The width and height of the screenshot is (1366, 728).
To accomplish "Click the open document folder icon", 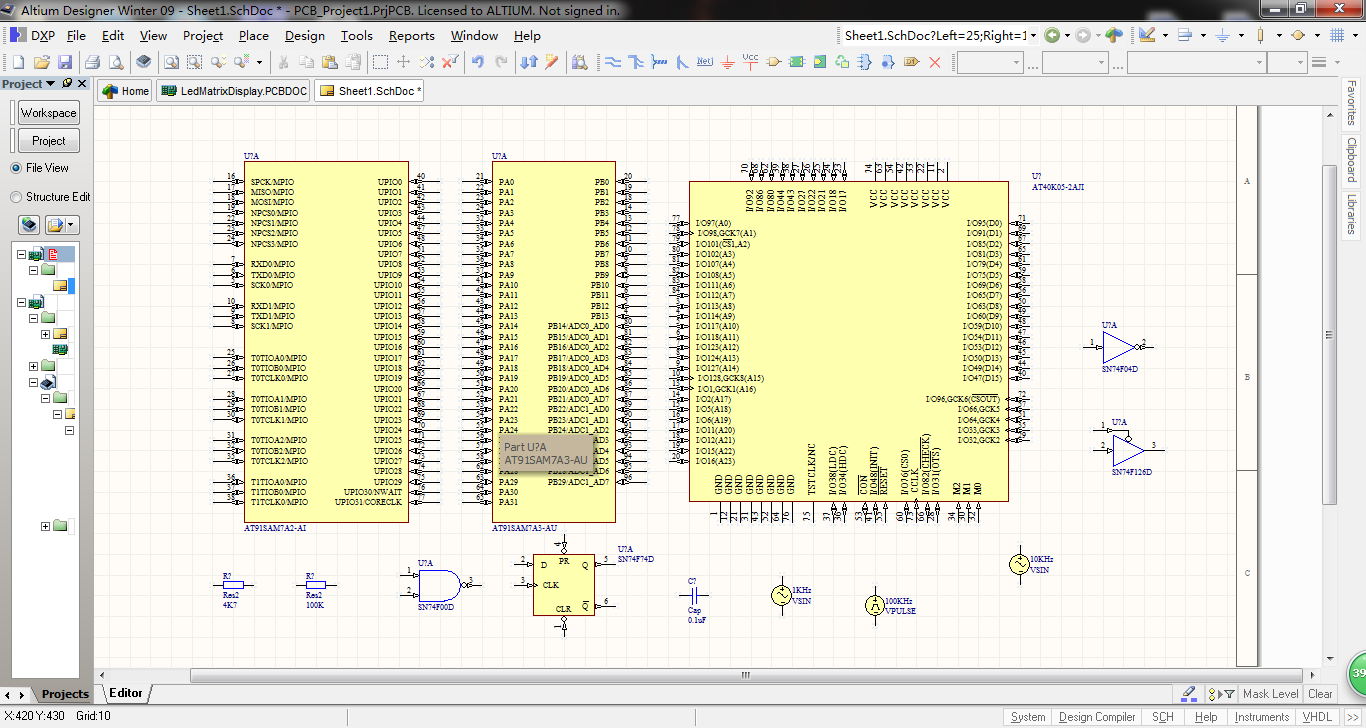I will click(41, 62).
